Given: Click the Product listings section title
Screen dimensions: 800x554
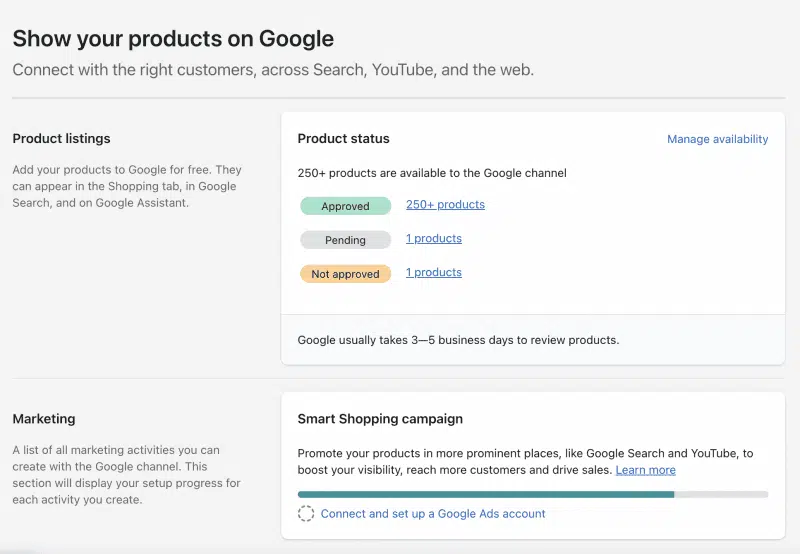Looking at the screenshot, I should (61, 139).
